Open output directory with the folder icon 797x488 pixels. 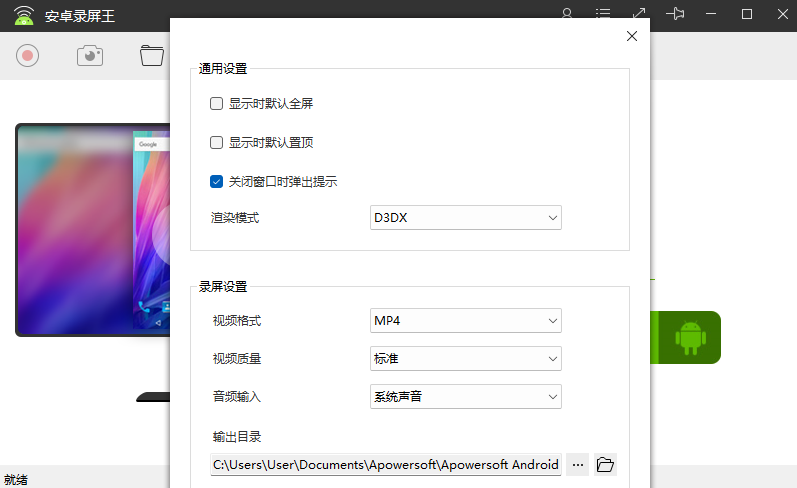pos(605,465)
